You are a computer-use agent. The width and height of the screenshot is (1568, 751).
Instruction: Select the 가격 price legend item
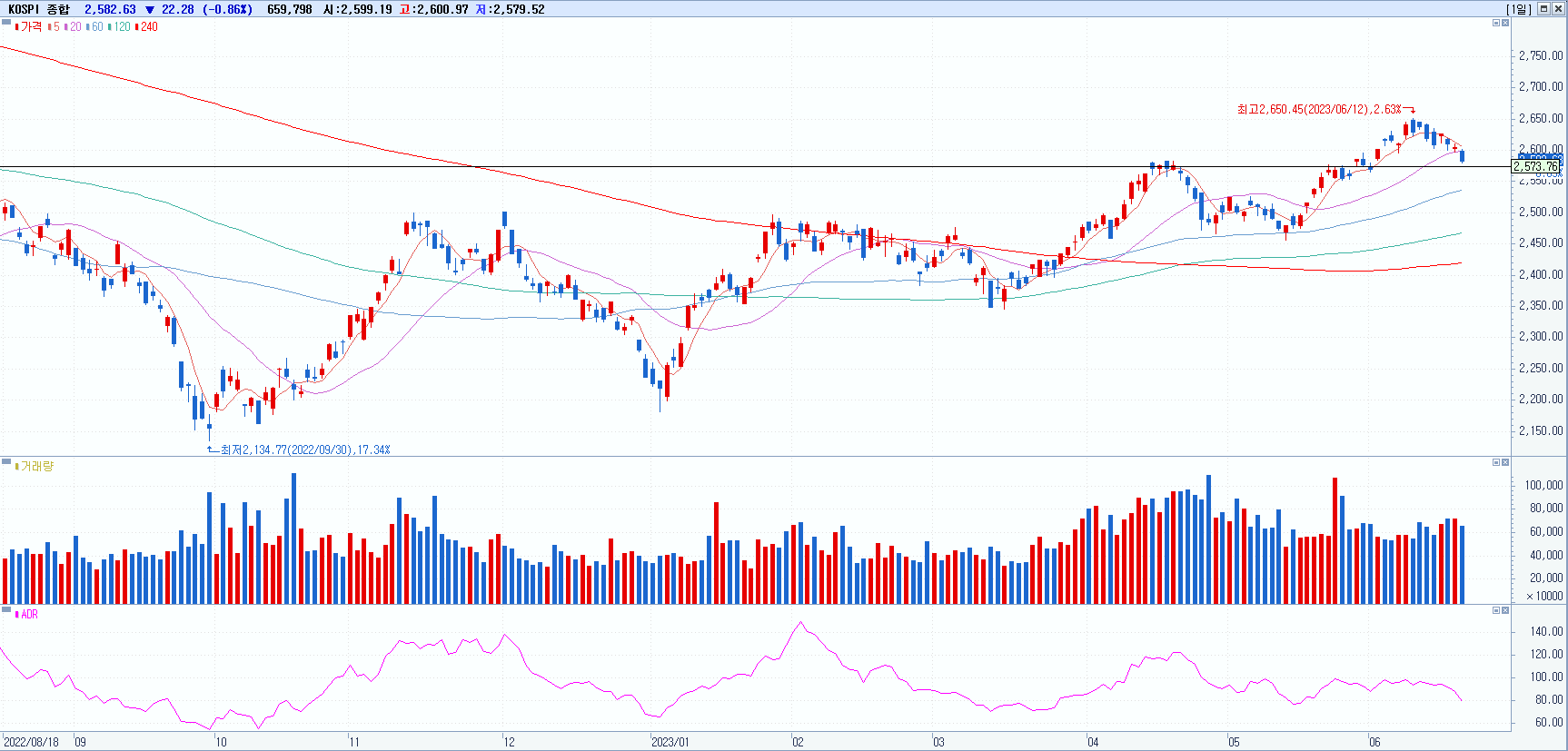tap(29, 27)
